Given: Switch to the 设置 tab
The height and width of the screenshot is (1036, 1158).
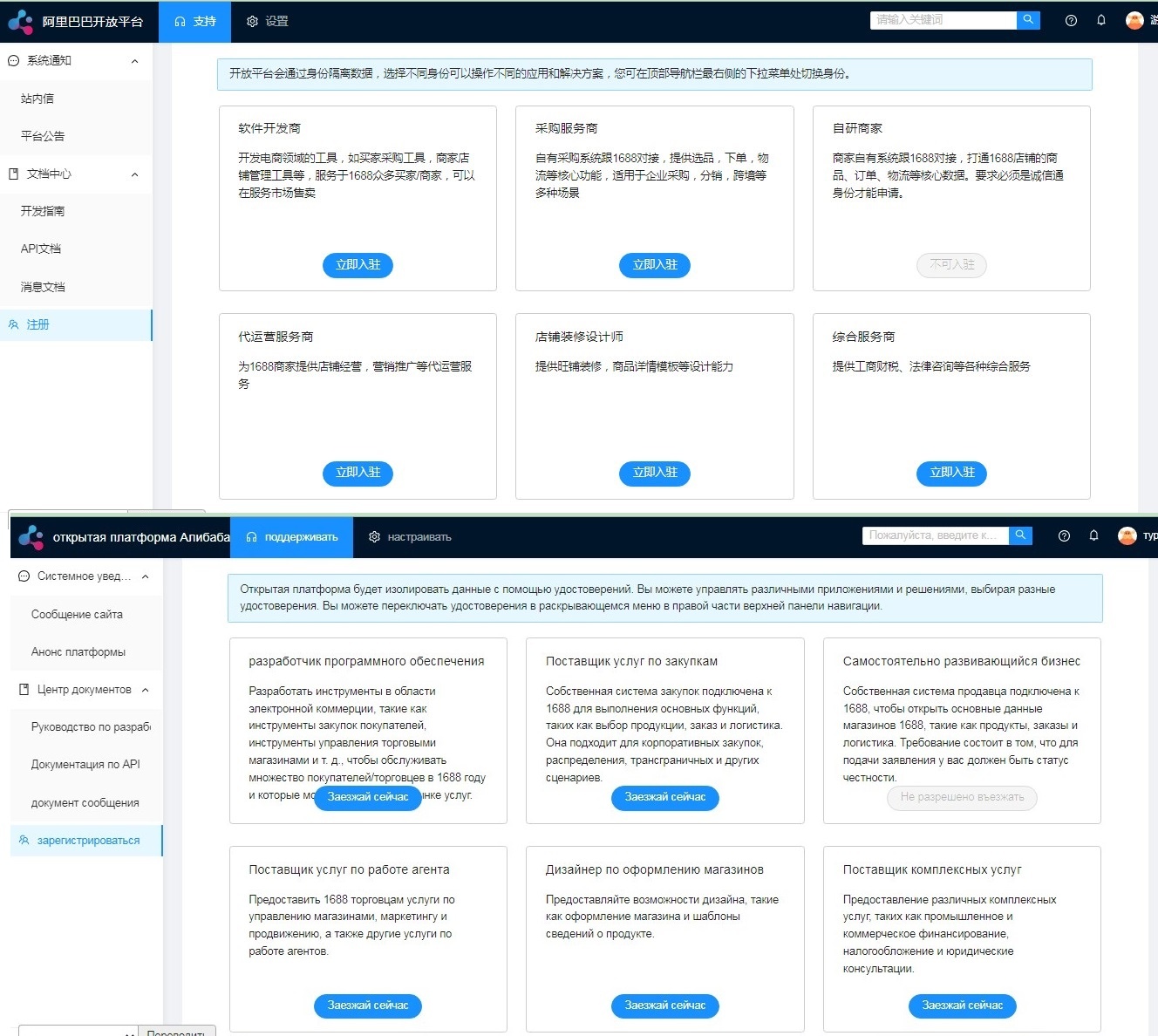Looking at the screenshot, I should click(x=268, y=22).
